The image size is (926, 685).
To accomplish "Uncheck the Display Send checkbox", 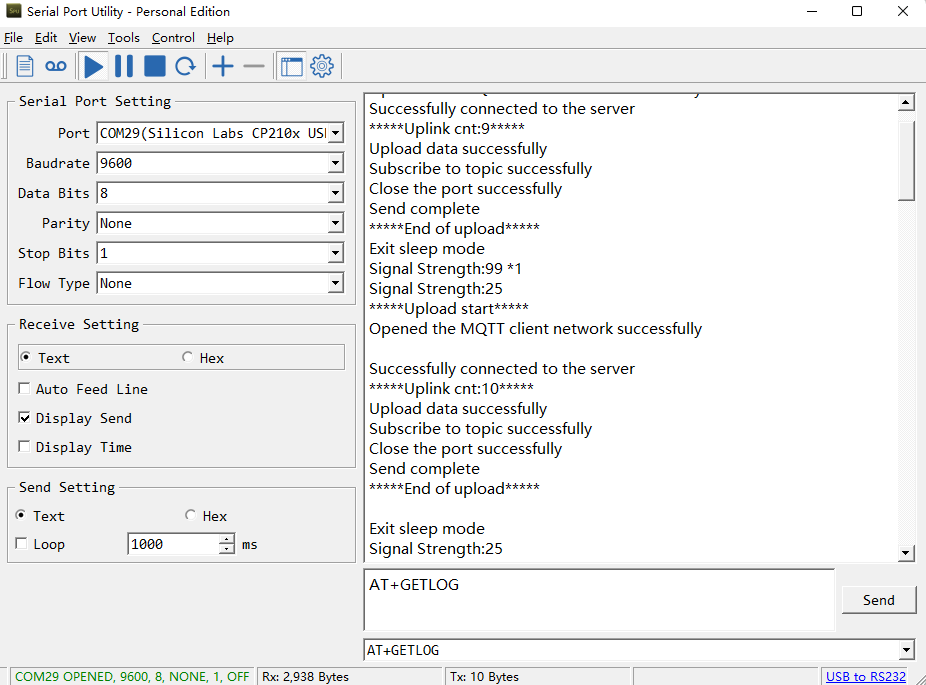I will (24, 417).
